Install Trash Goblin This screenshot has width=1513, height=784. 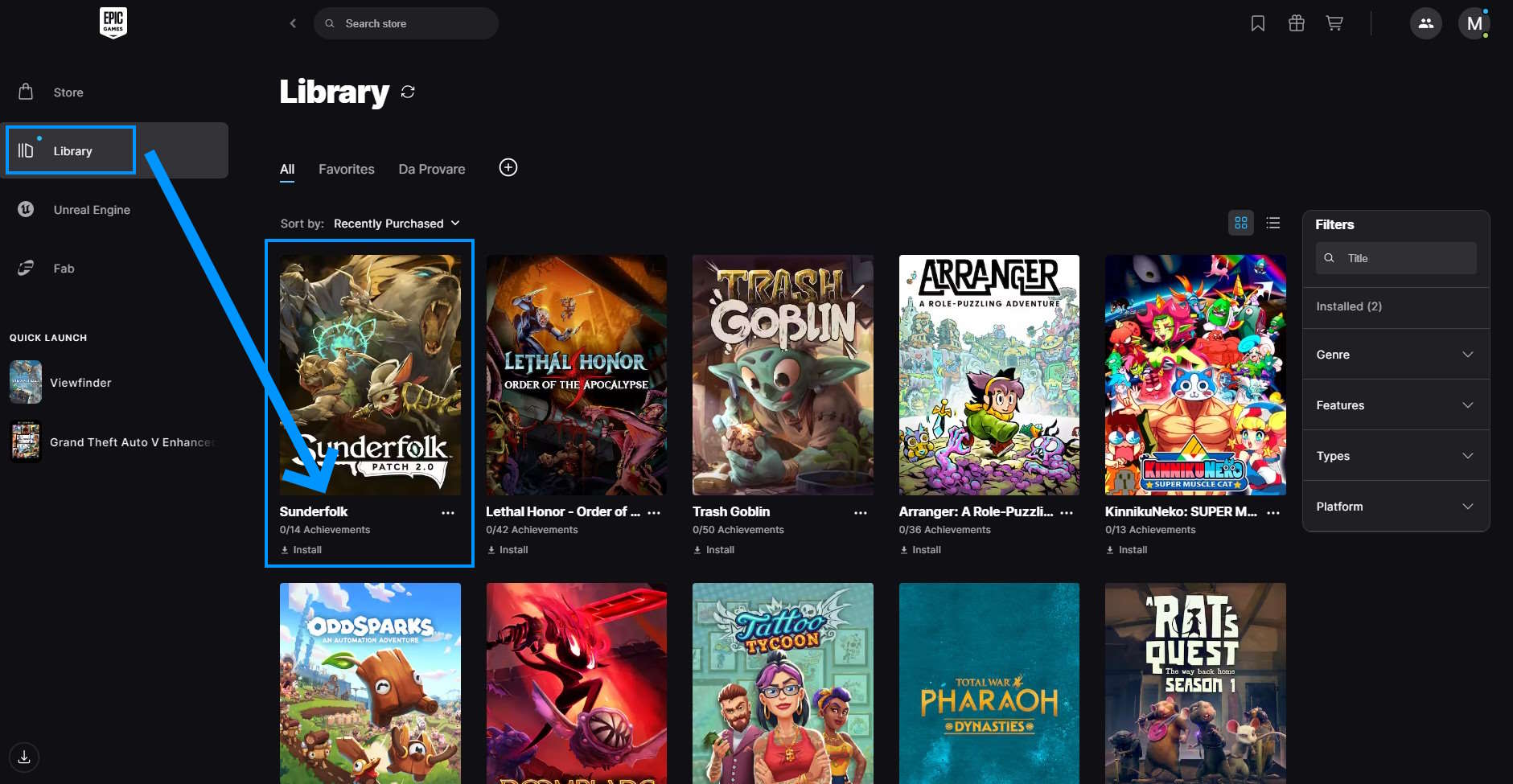[714, 550]
